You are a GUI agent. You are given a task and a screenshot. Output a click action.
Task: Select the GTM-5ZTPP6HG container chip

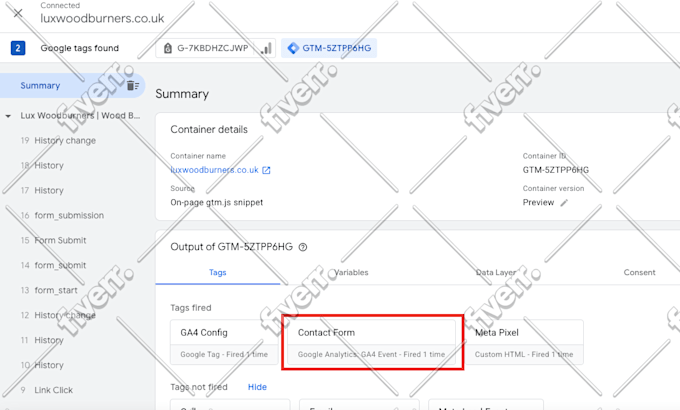pyautogui.click(x=329, y=48)
